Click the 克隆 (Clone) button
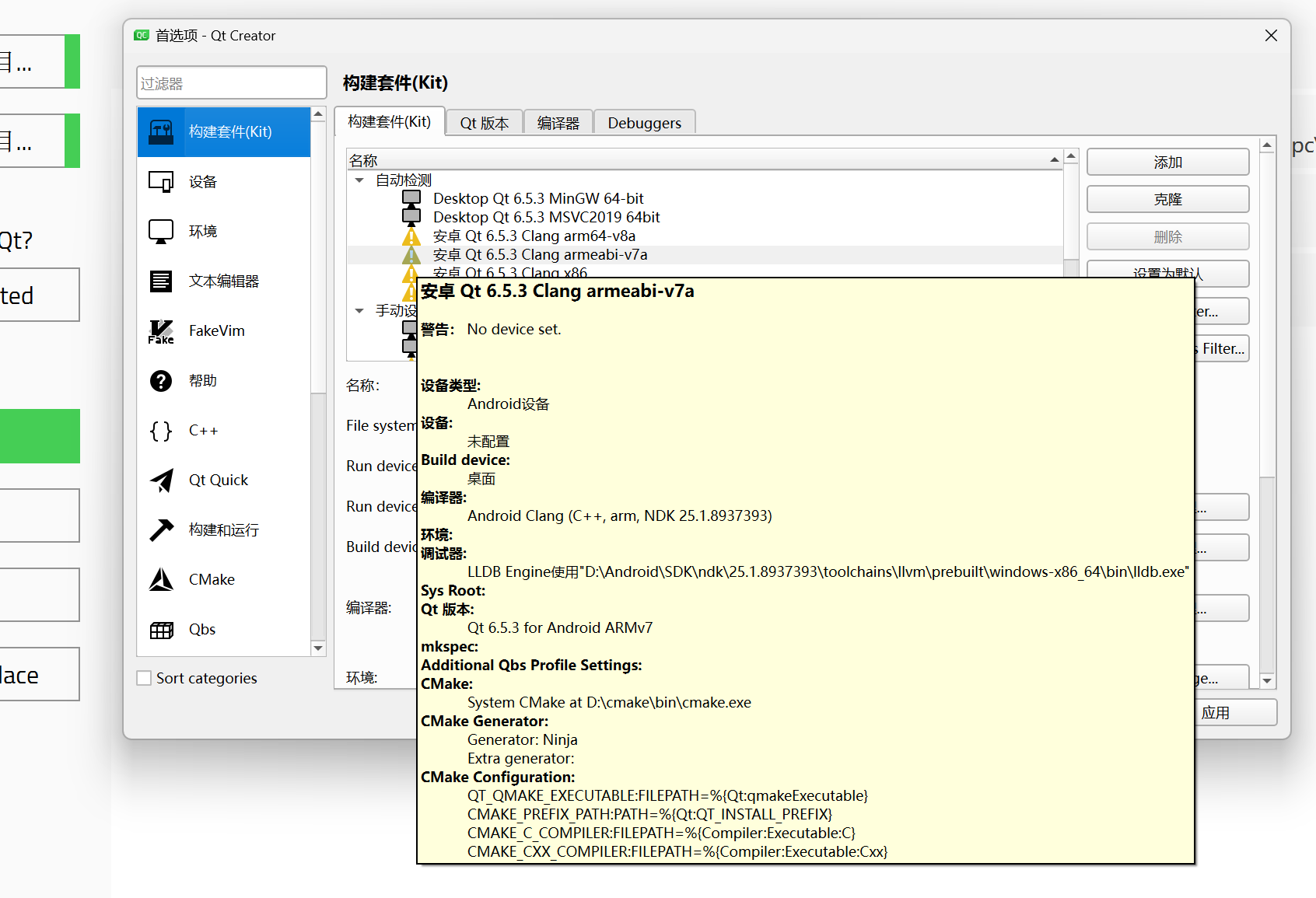1316x898 pixels. (x=1167, y=200)
